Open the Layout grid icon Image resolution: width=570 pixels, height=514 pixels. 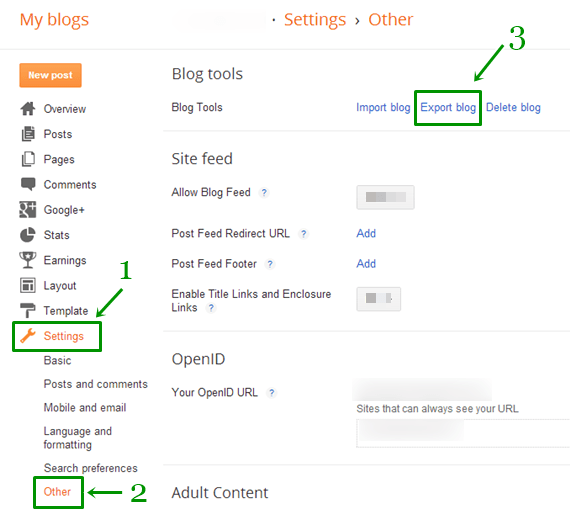pos(28,285)
